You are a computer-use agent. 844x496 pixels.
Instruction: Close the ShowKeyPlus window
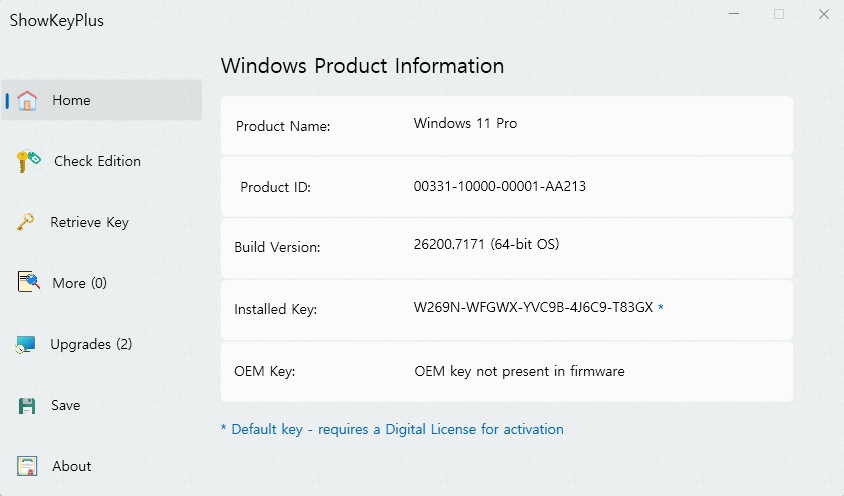click(824, 14)
